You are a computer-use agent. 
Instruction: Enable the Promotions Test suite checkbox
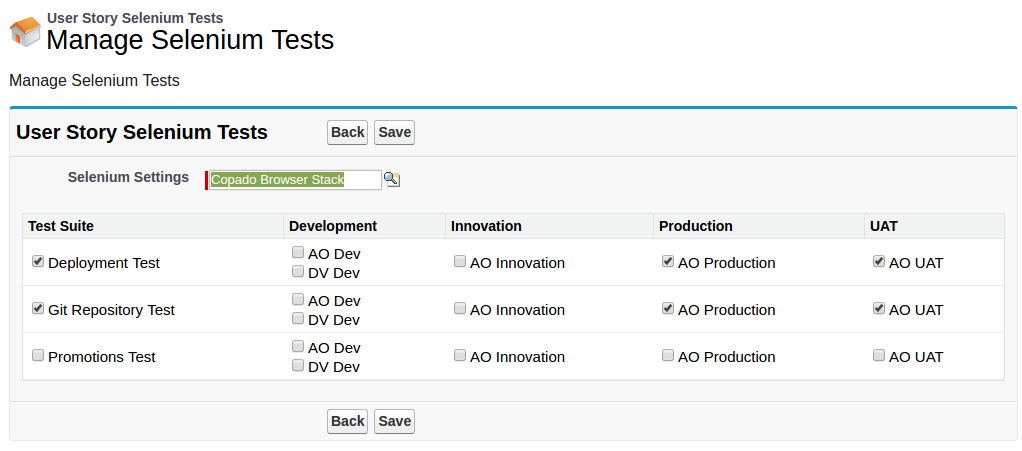(38, 356)
